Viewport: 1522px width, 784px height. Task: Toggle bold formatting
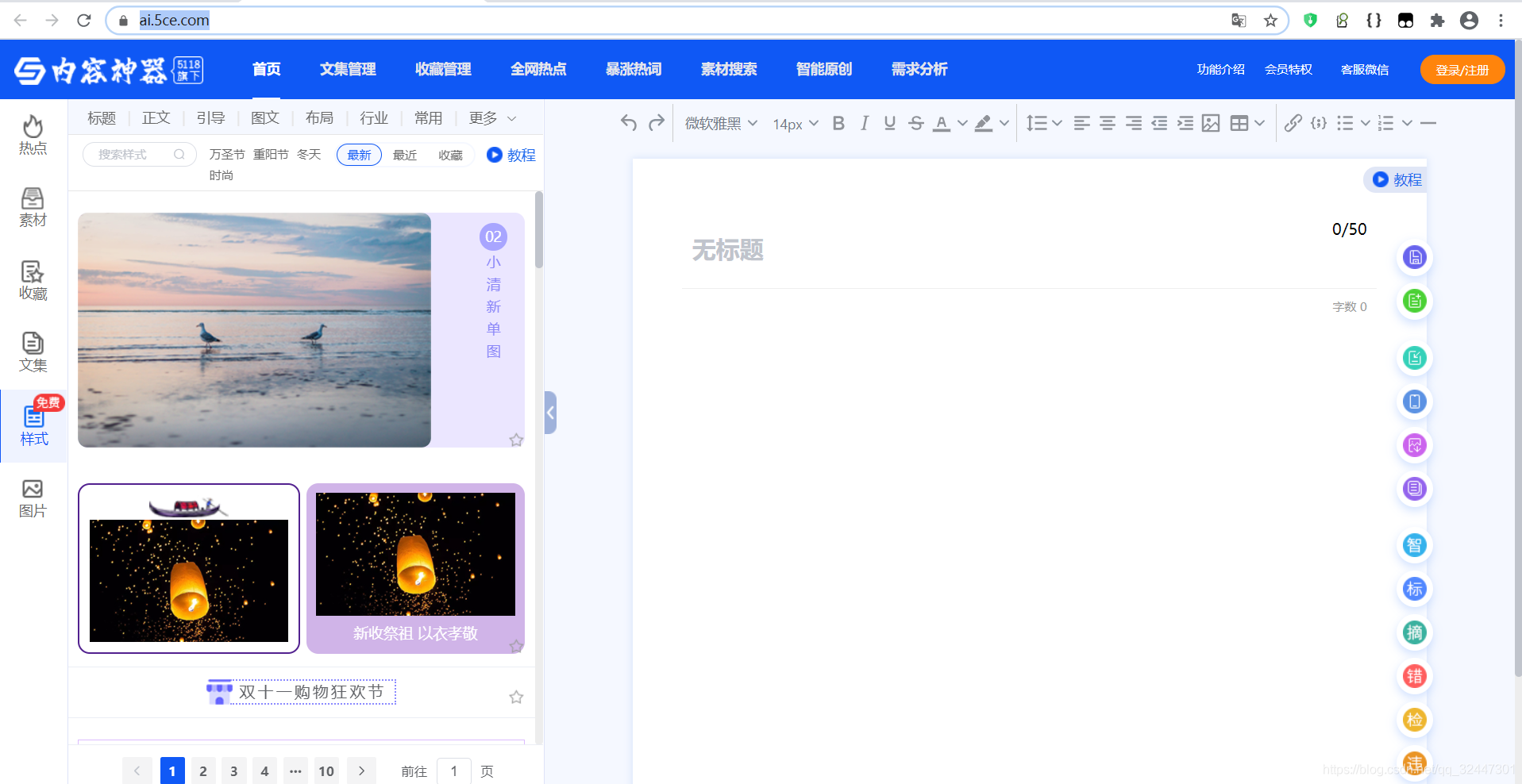click(838, 123)
